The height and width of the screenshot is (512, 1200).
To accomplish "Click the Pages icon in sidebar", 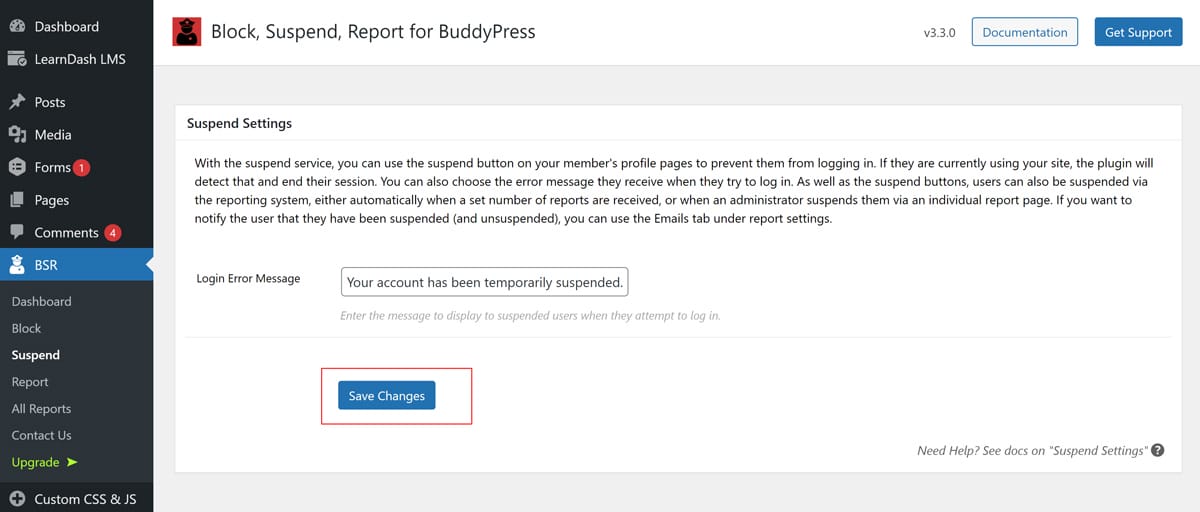I will click(x=17, y=200).
